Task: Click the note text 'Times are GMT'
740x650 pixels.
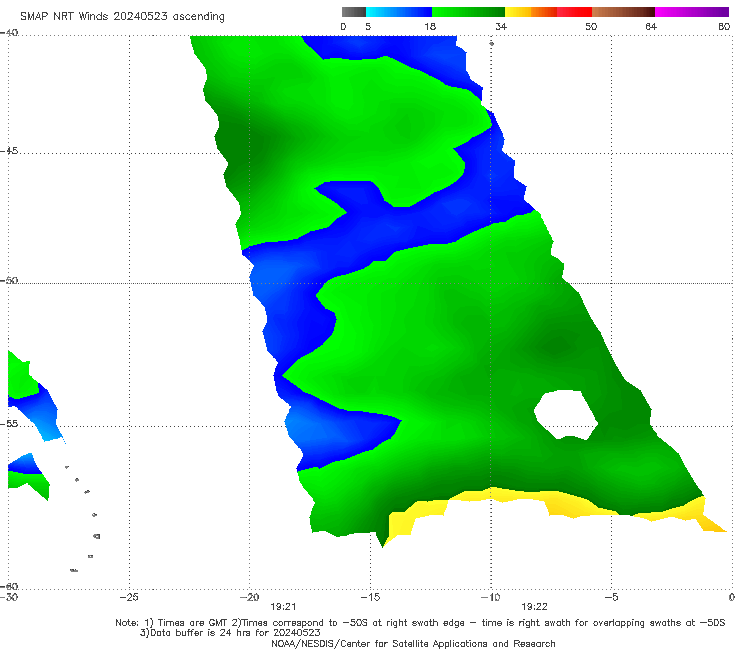Action: (x=193, y=623)
